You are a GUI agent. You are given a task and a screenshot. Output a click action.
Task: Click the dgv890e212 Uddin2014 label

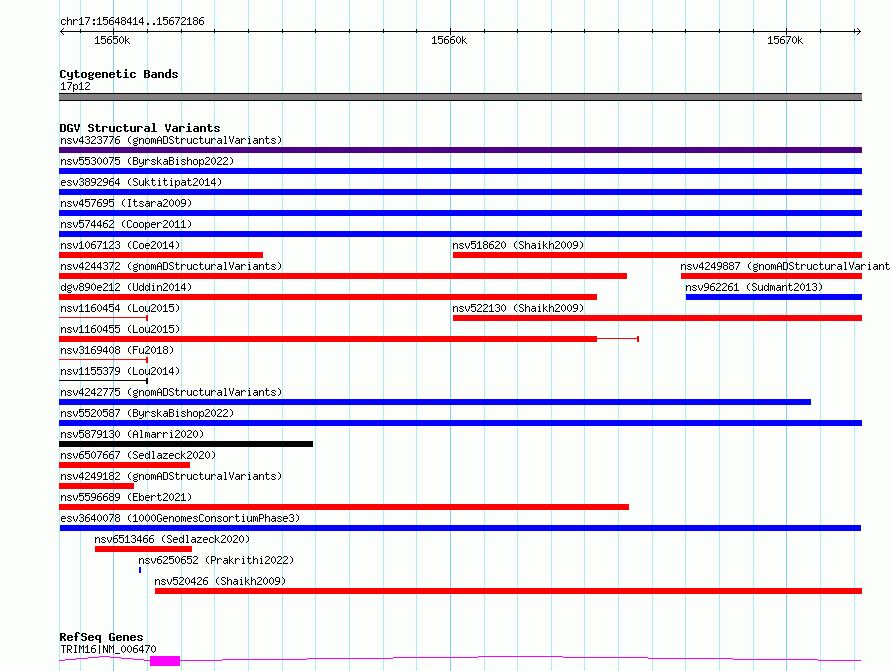[126, 287]
